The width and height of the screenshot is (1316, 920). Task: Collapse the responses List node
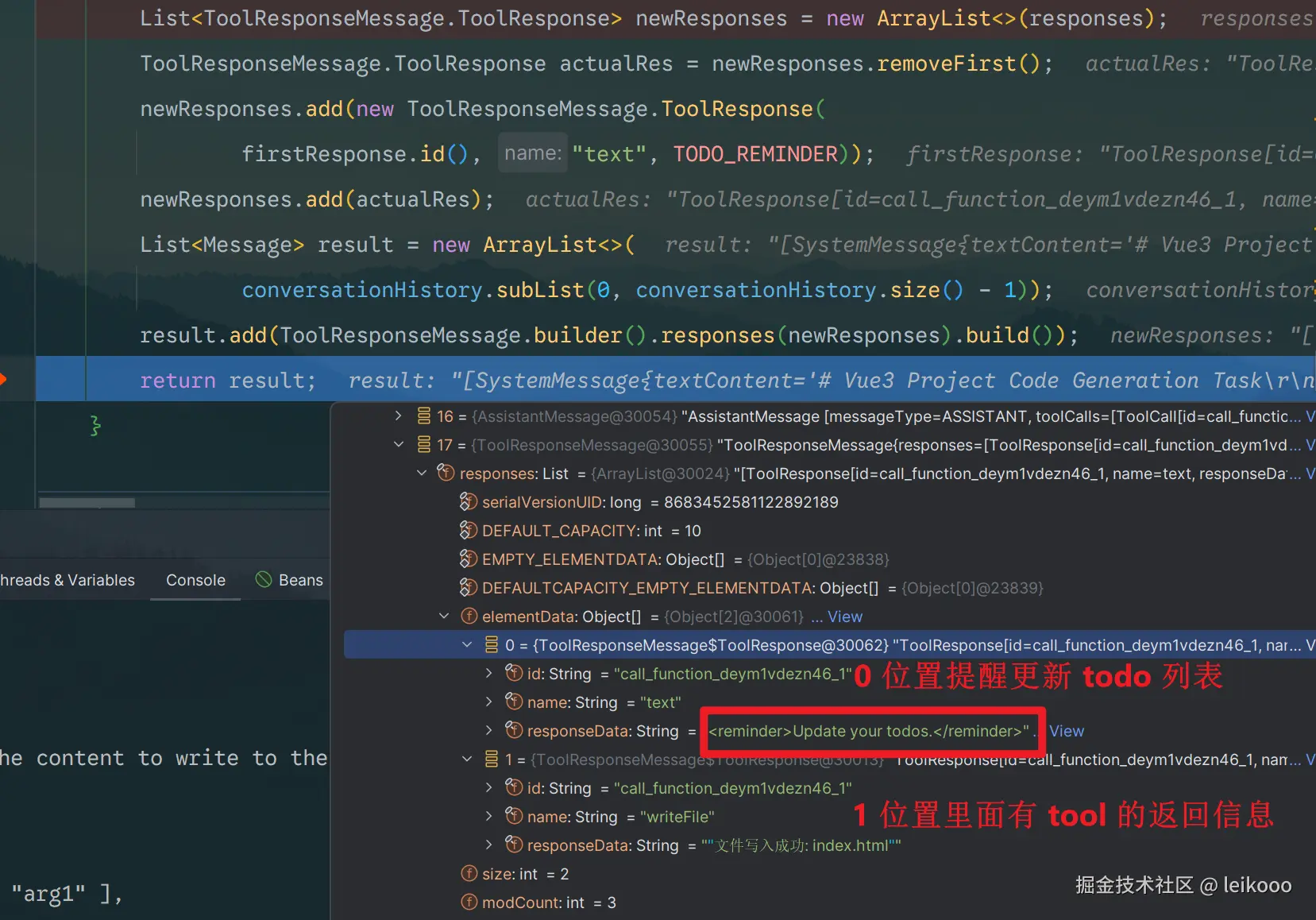(x=422, y=473)
